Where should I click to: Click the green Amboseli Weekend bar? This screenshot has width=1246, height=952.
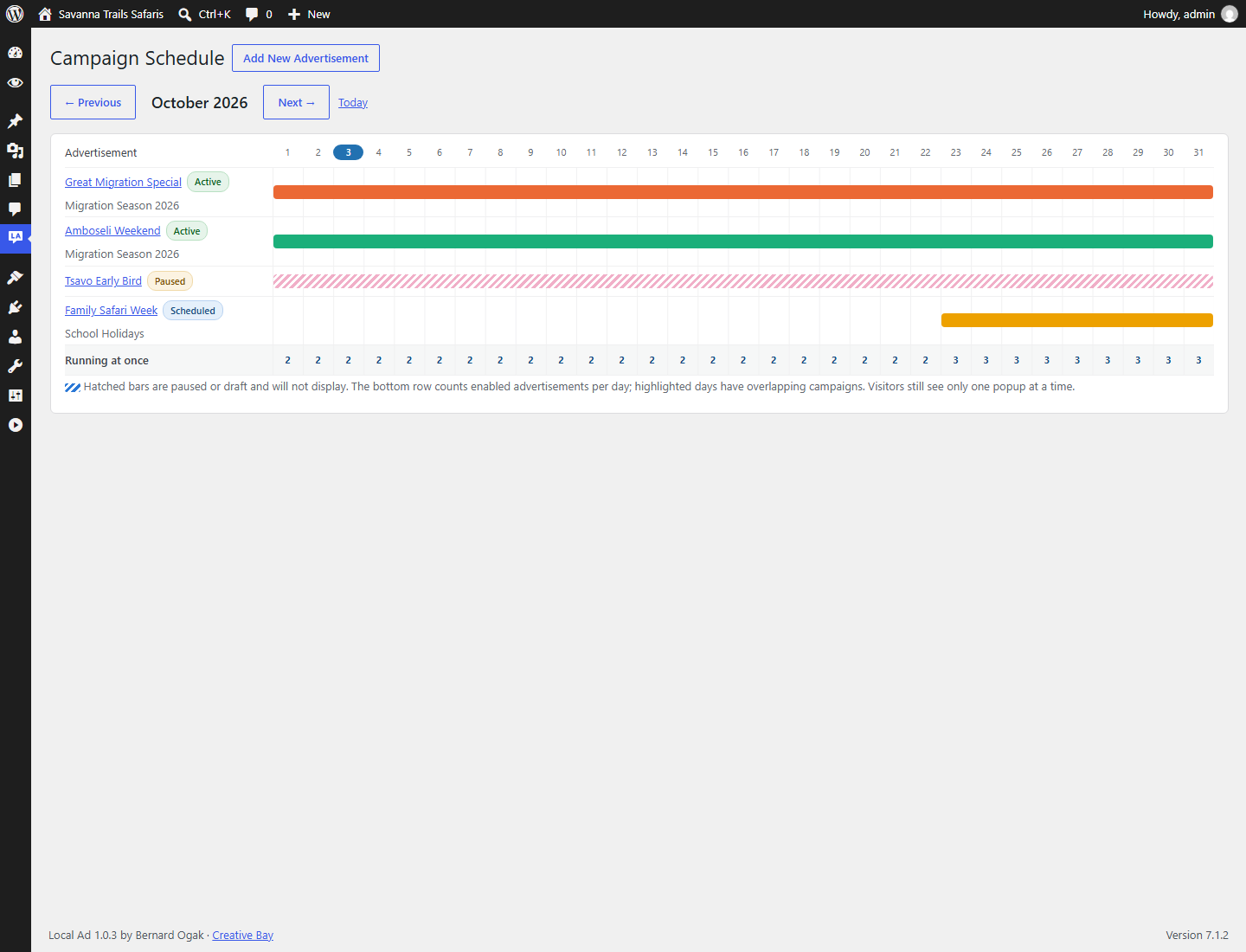coord(743,241)
